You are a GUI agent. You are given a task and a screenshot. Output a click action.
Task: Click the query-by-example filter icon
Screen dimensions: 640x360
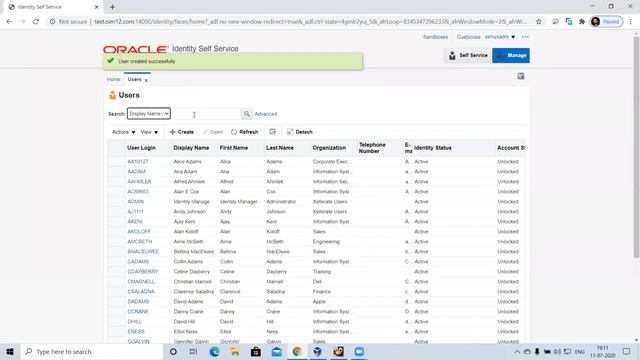(273, 131)
